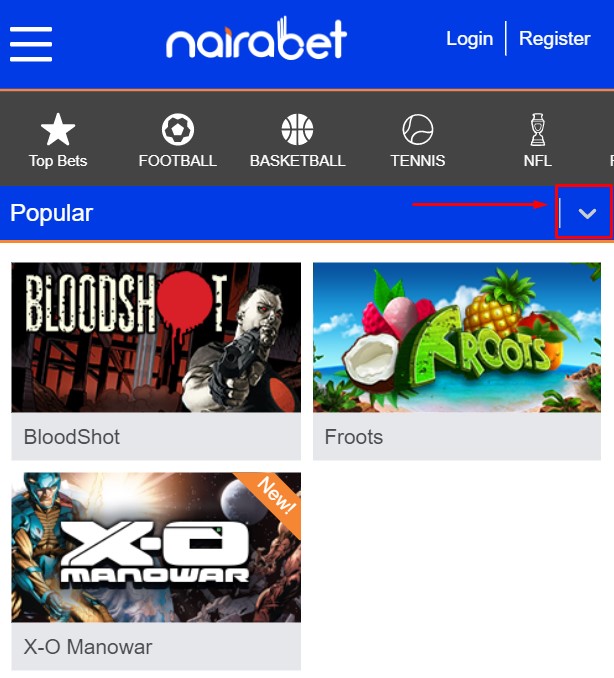Open the FOOTBALL label tab

178,161
